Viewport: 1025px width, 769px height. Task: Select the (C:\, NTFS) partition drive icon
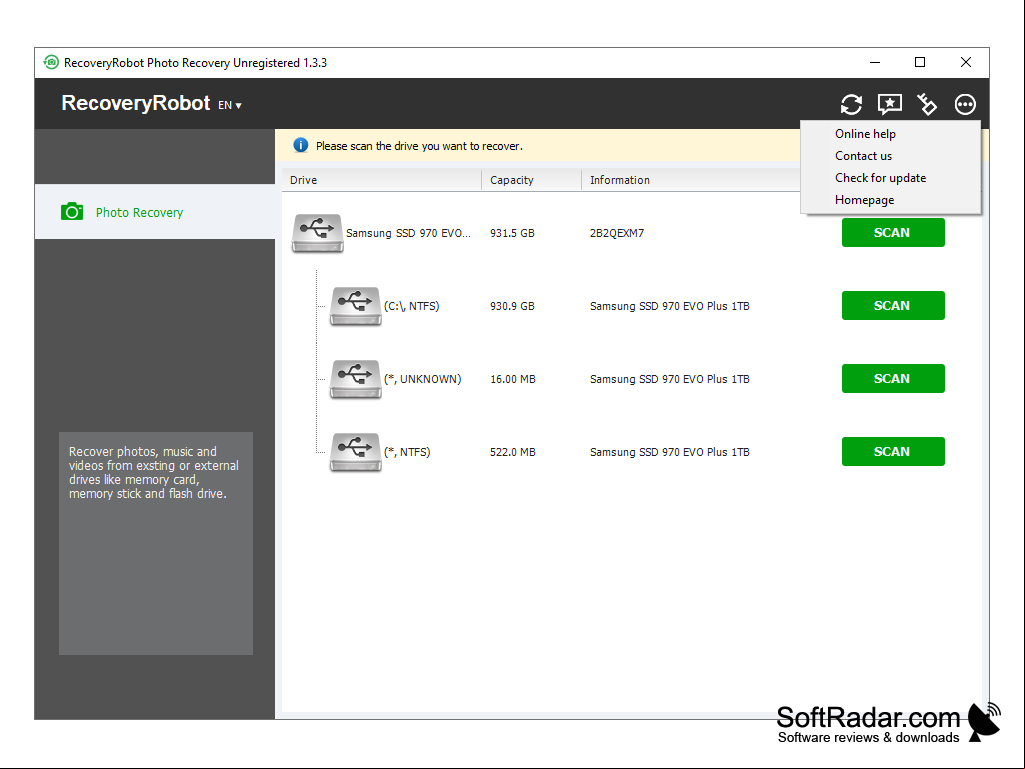click(355, 306)
